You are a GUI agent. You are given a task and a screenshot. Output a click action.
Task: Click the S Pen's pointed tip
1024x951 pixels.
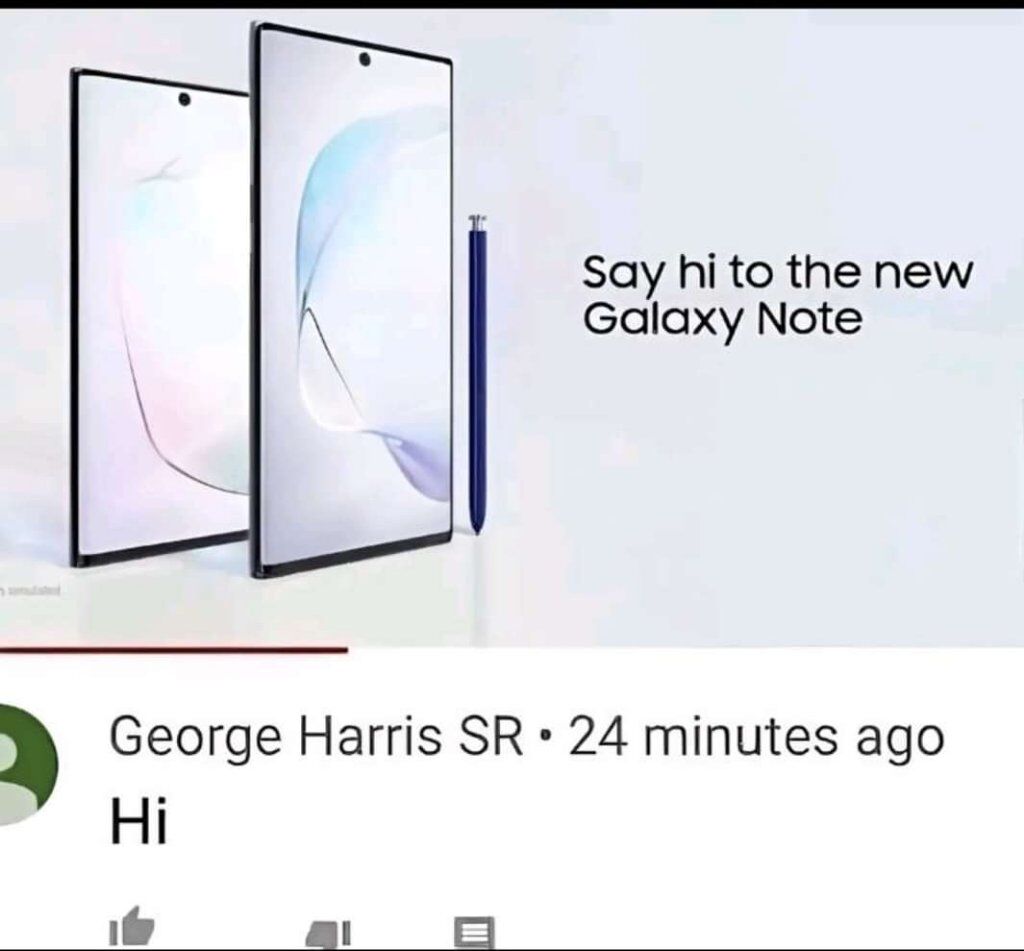(x=476, y=530)
